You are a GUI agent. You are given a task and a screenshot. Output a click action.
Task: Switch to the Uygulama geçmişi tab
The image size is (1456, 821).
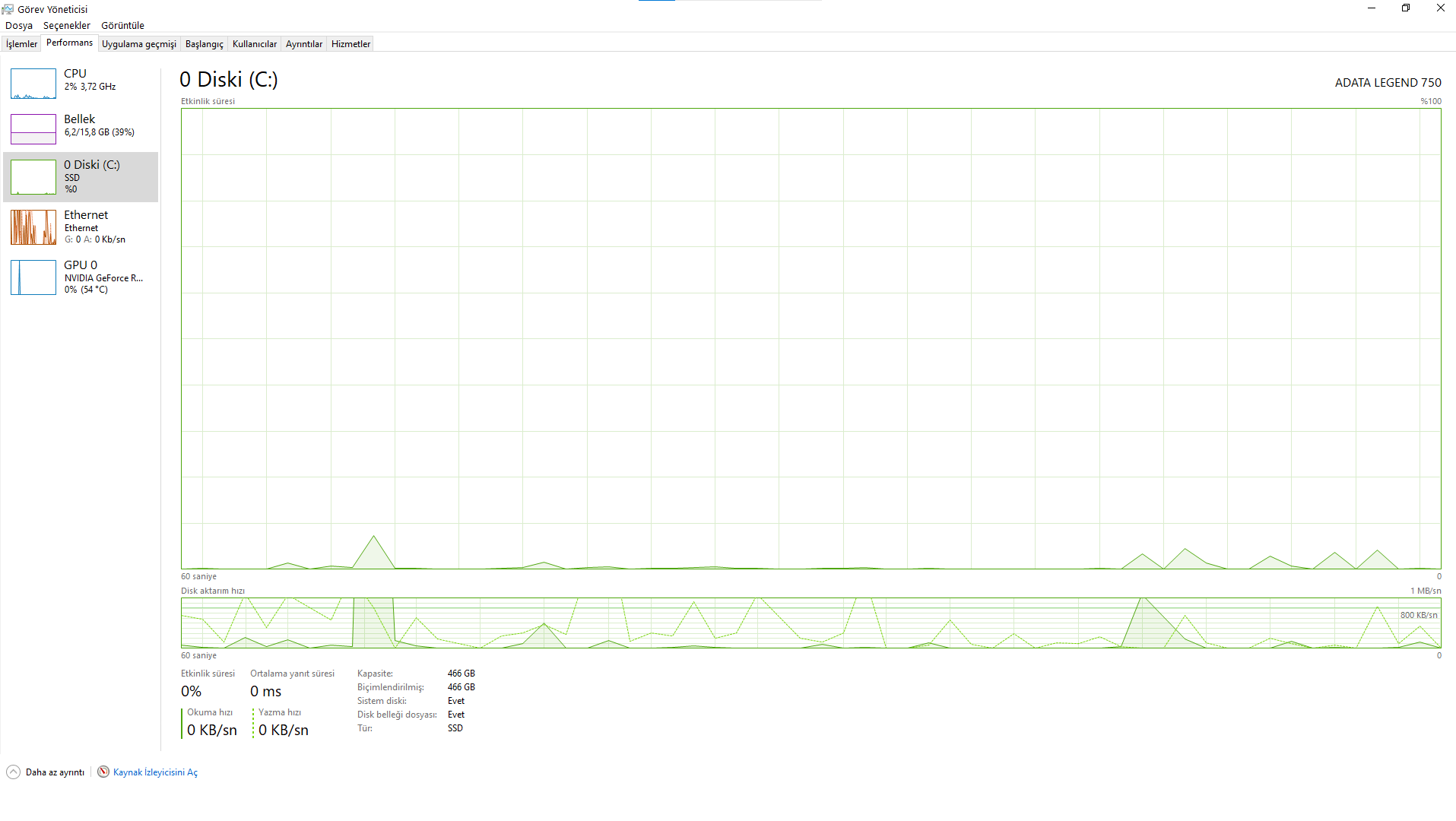click(139, 44)
